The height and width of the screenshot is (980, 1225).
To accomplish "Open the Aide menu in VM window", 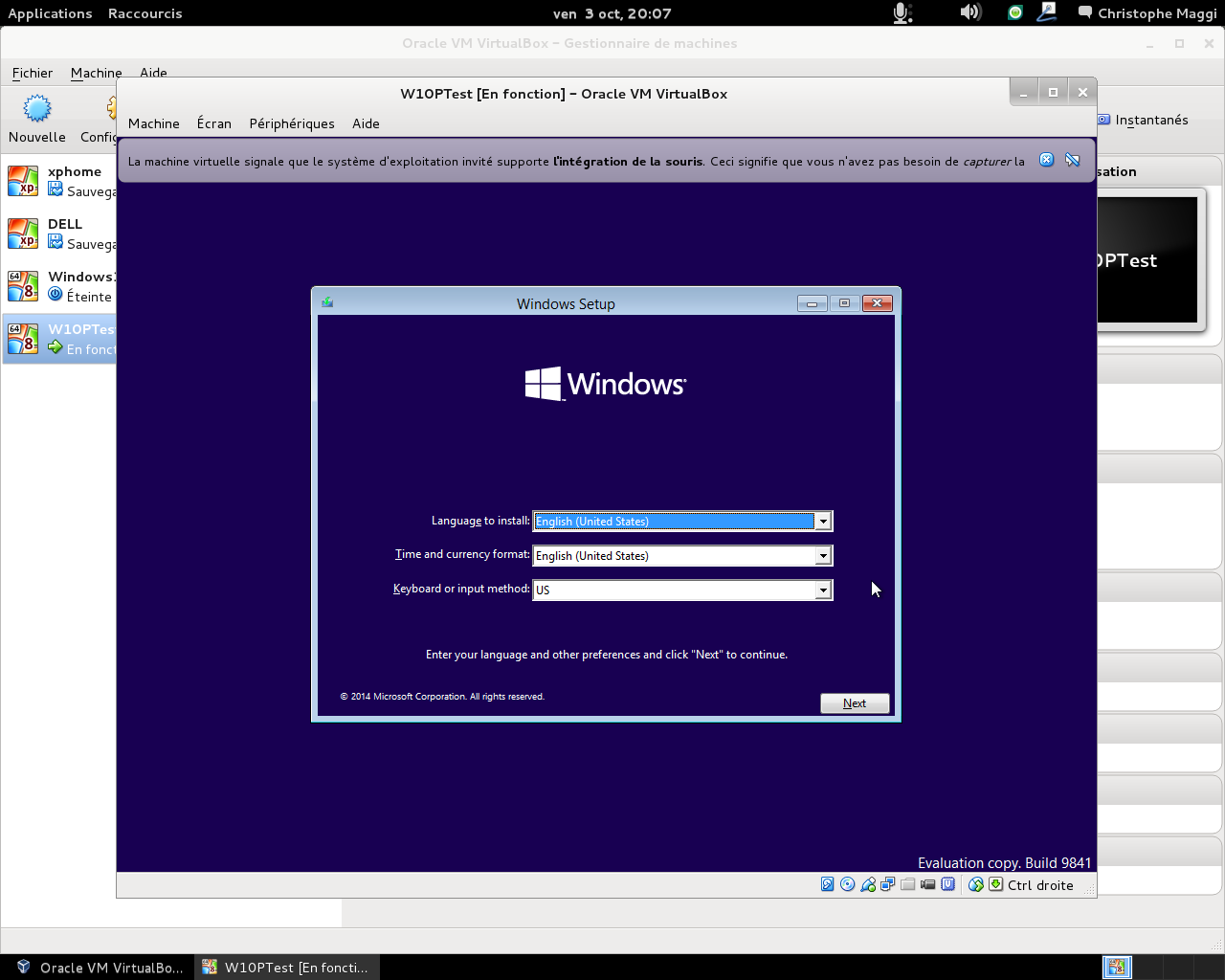I will [x=366, y=123].
